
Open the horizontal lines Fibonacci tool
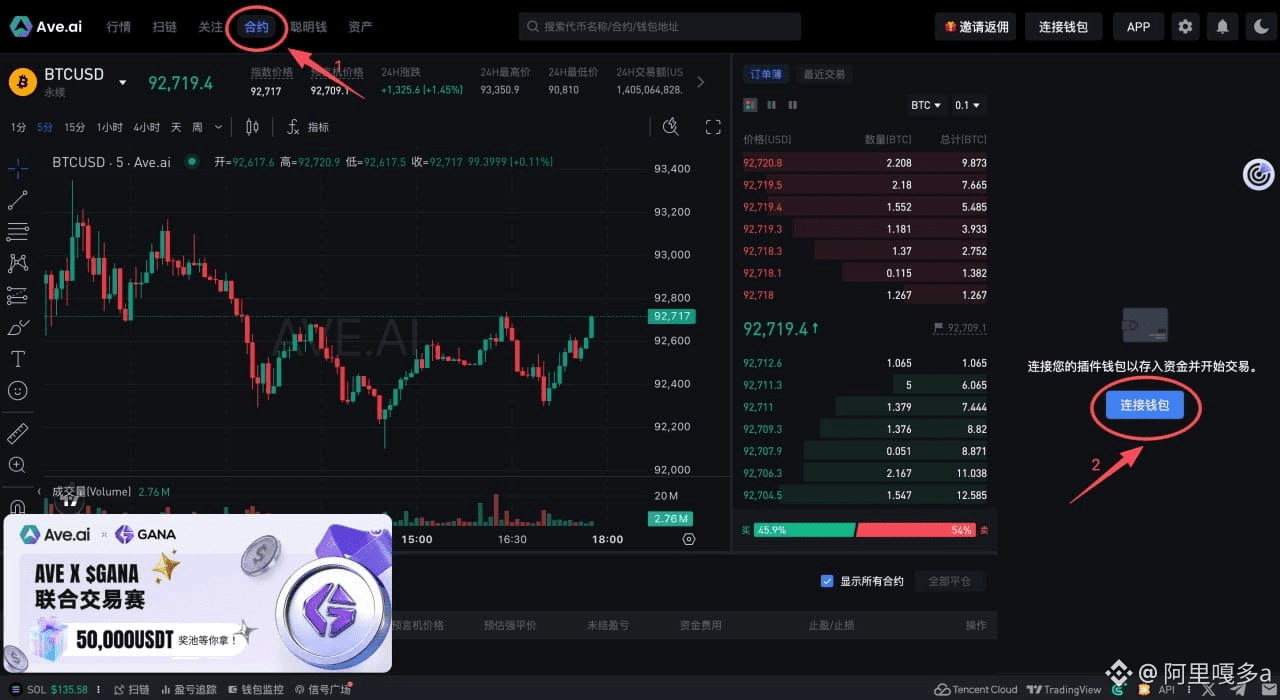tap(17, 232)
